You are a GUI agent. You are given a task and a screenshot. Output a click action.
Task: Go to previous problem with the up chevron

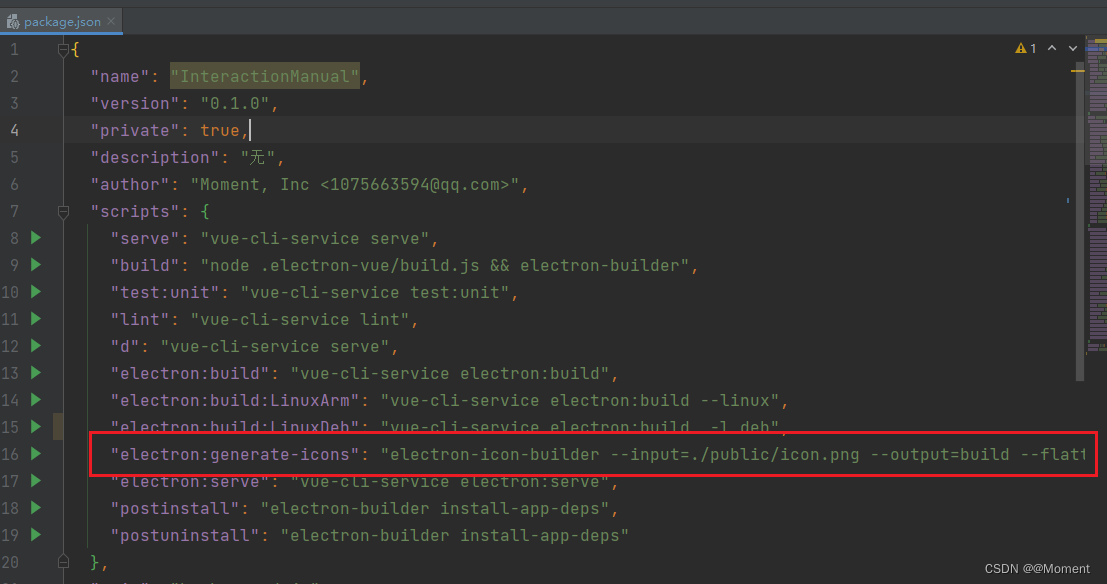tap(1051, 47)
